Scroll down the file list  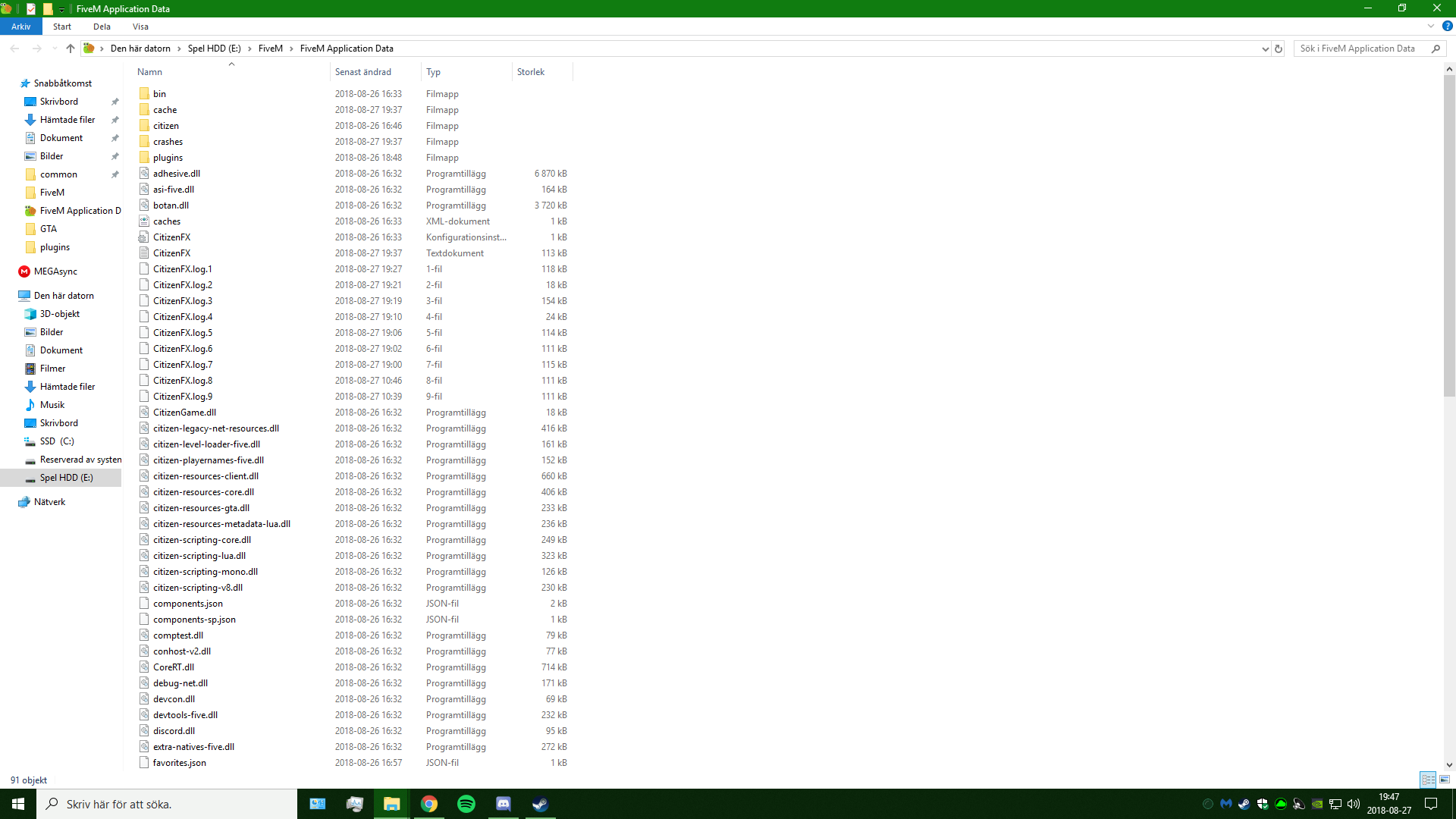coord(1448,764)
